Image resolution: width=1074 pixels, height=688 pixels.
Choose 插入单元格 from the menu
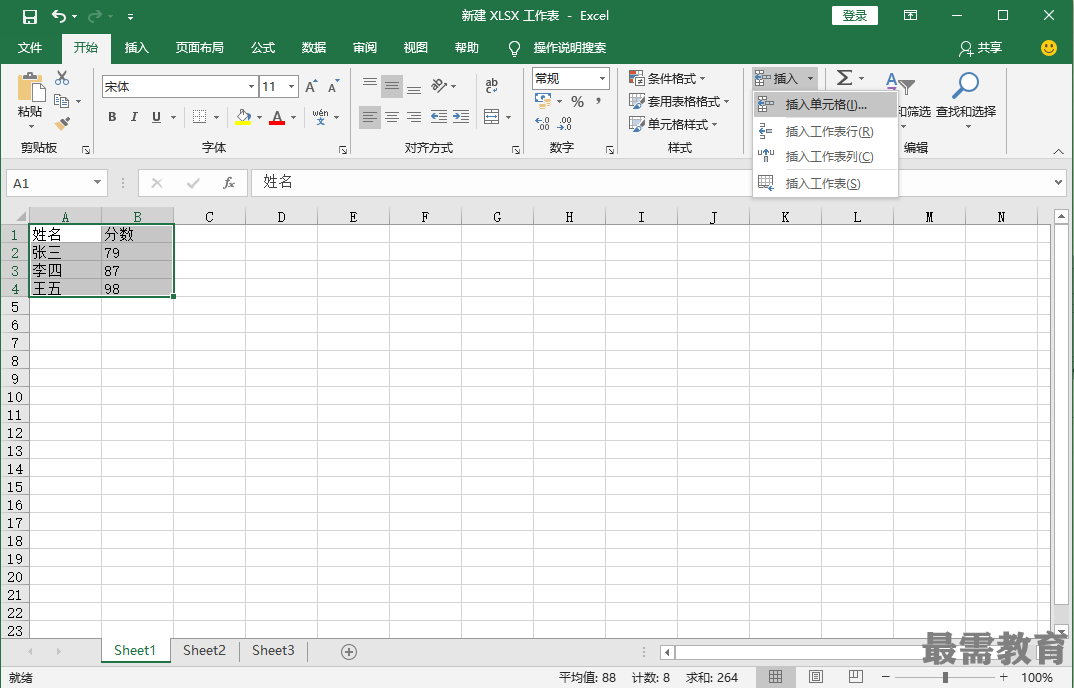pos(825,105)
